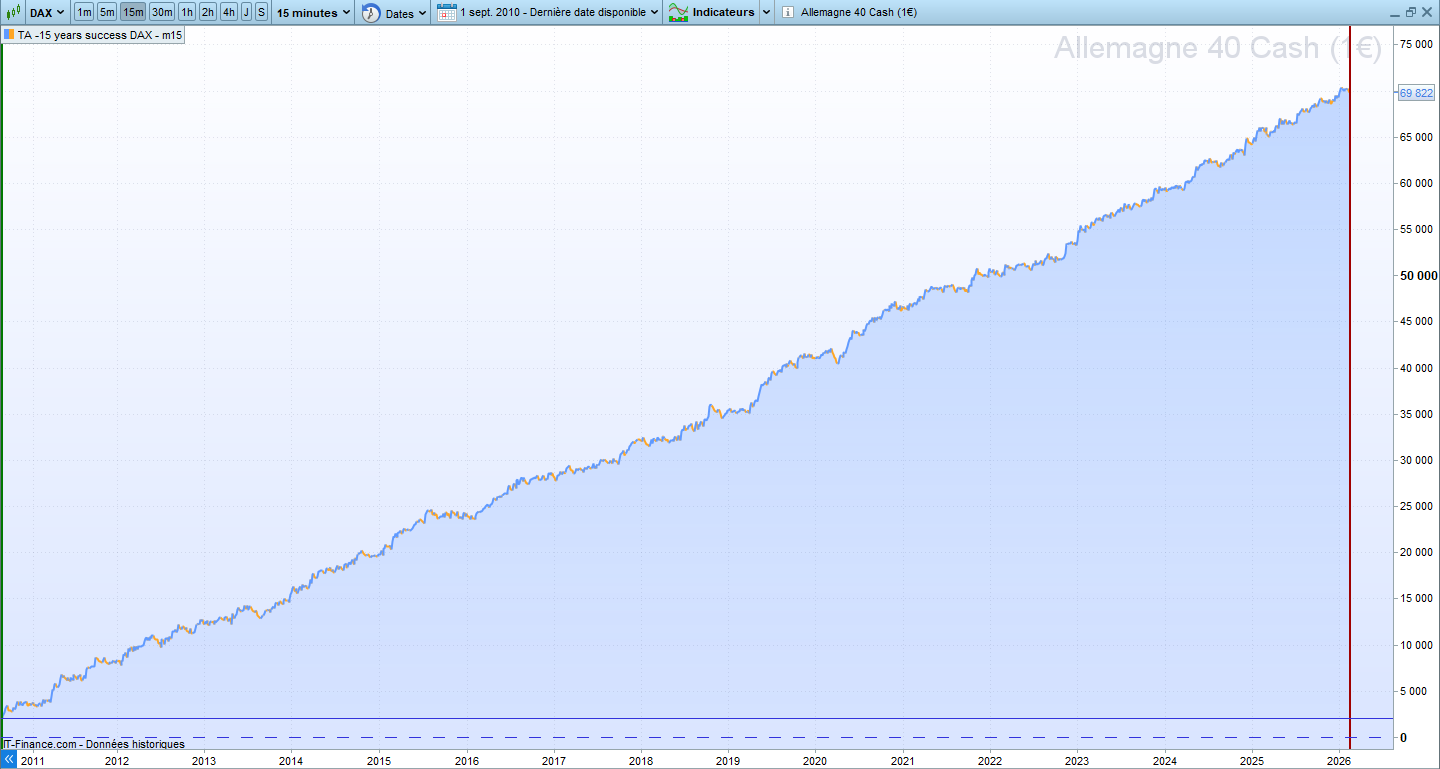Click the 69 822 price label
Image resolution: width=1440 pixels, height=769 pixels.
(x=1415, y=93)
